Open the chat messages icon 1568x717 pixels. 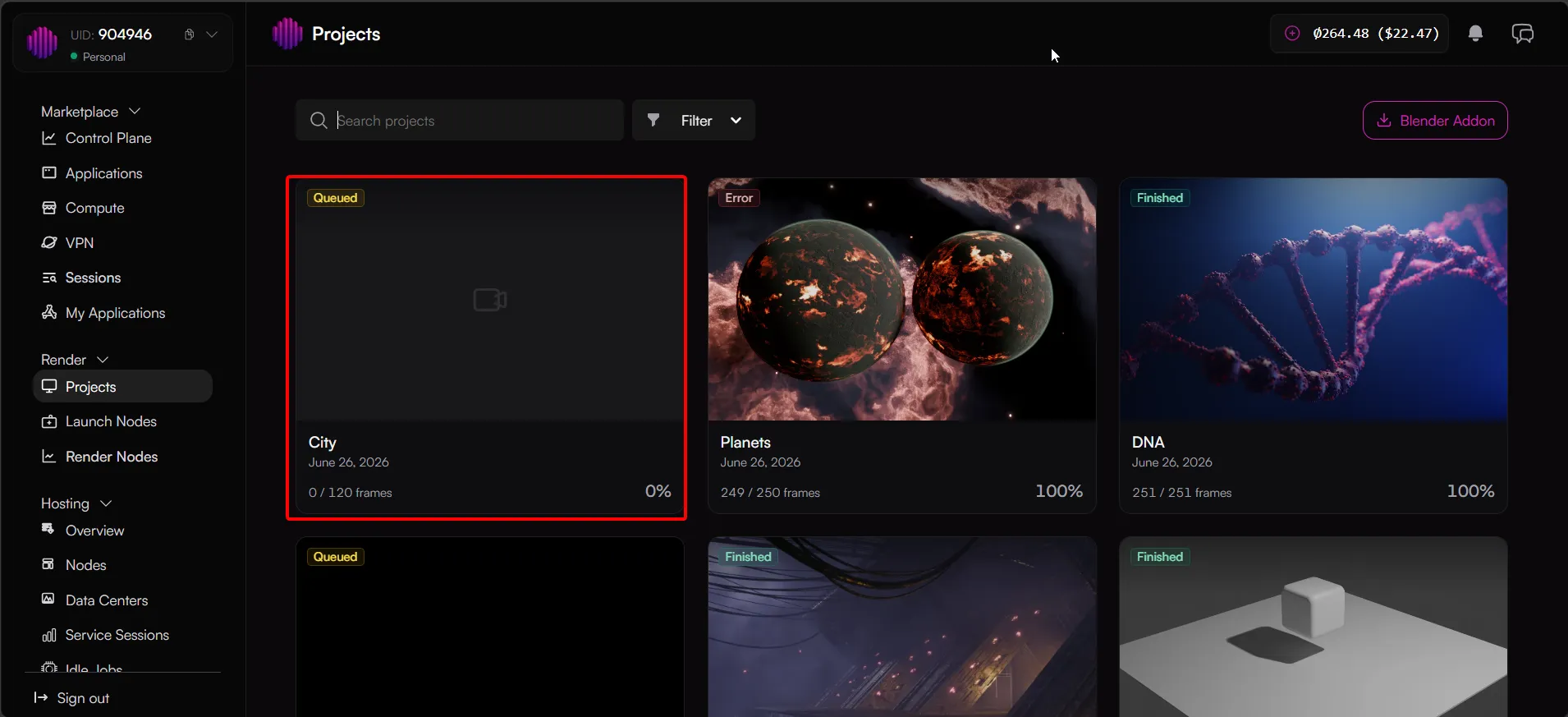[x=1523, y=34]
